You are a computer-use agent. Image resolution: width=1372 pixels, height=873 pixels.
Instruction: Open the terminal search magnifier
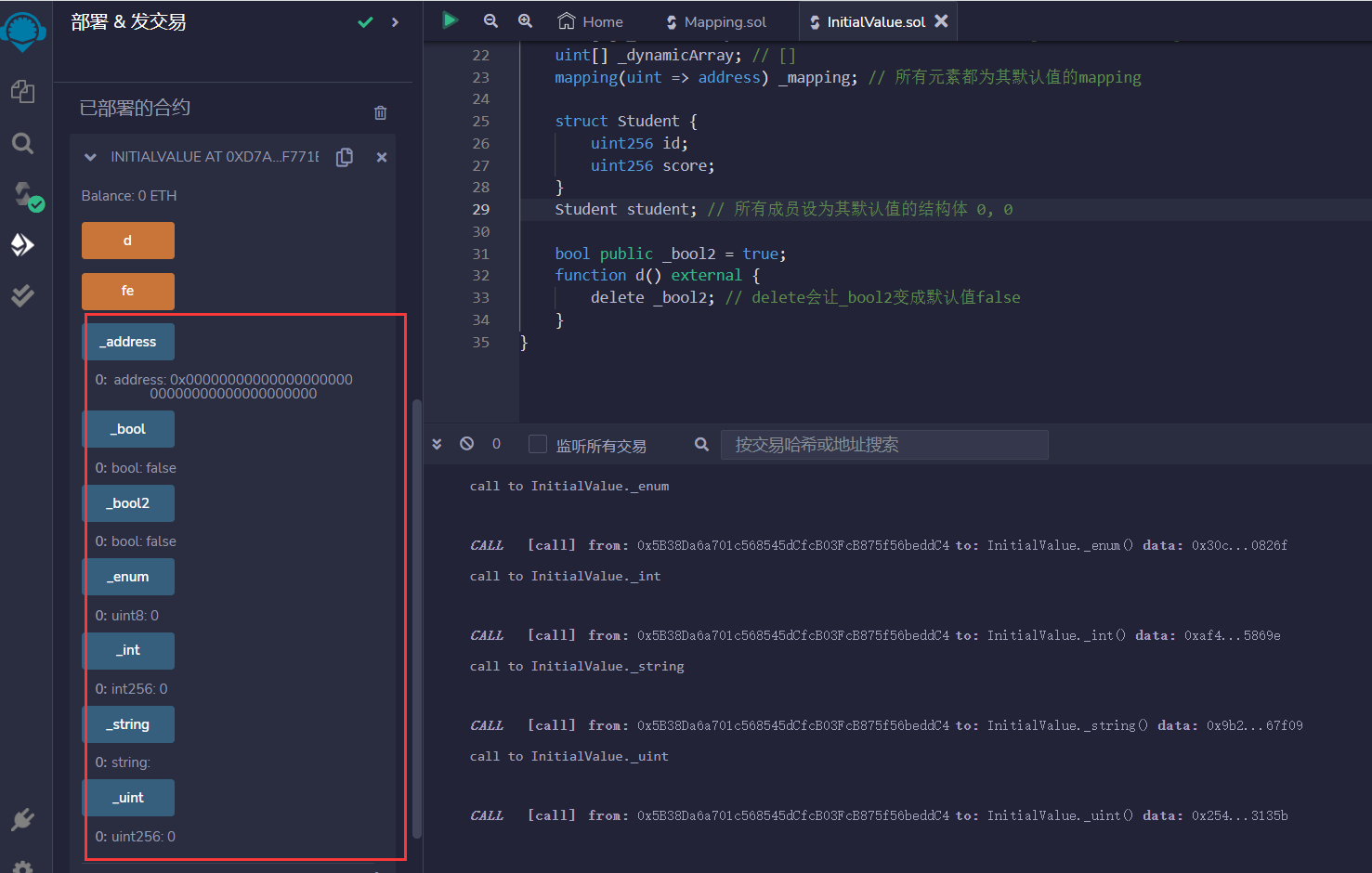[x=700, y=444]
